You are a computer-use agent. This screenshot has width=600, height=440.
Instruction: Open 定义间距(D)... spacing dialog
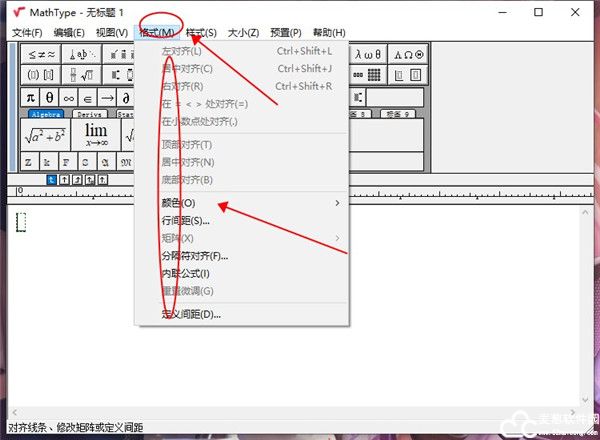(191, 314)
